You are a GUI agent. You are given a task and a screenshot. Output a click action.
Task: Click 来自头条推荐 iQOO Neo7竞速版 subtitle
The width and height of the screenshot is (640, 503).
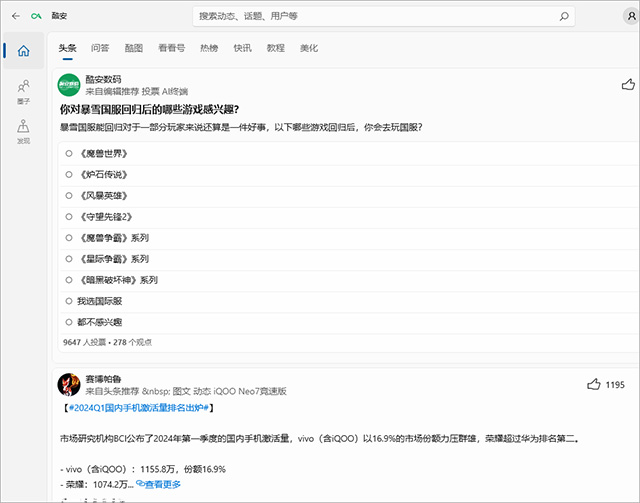pos(186,391)
